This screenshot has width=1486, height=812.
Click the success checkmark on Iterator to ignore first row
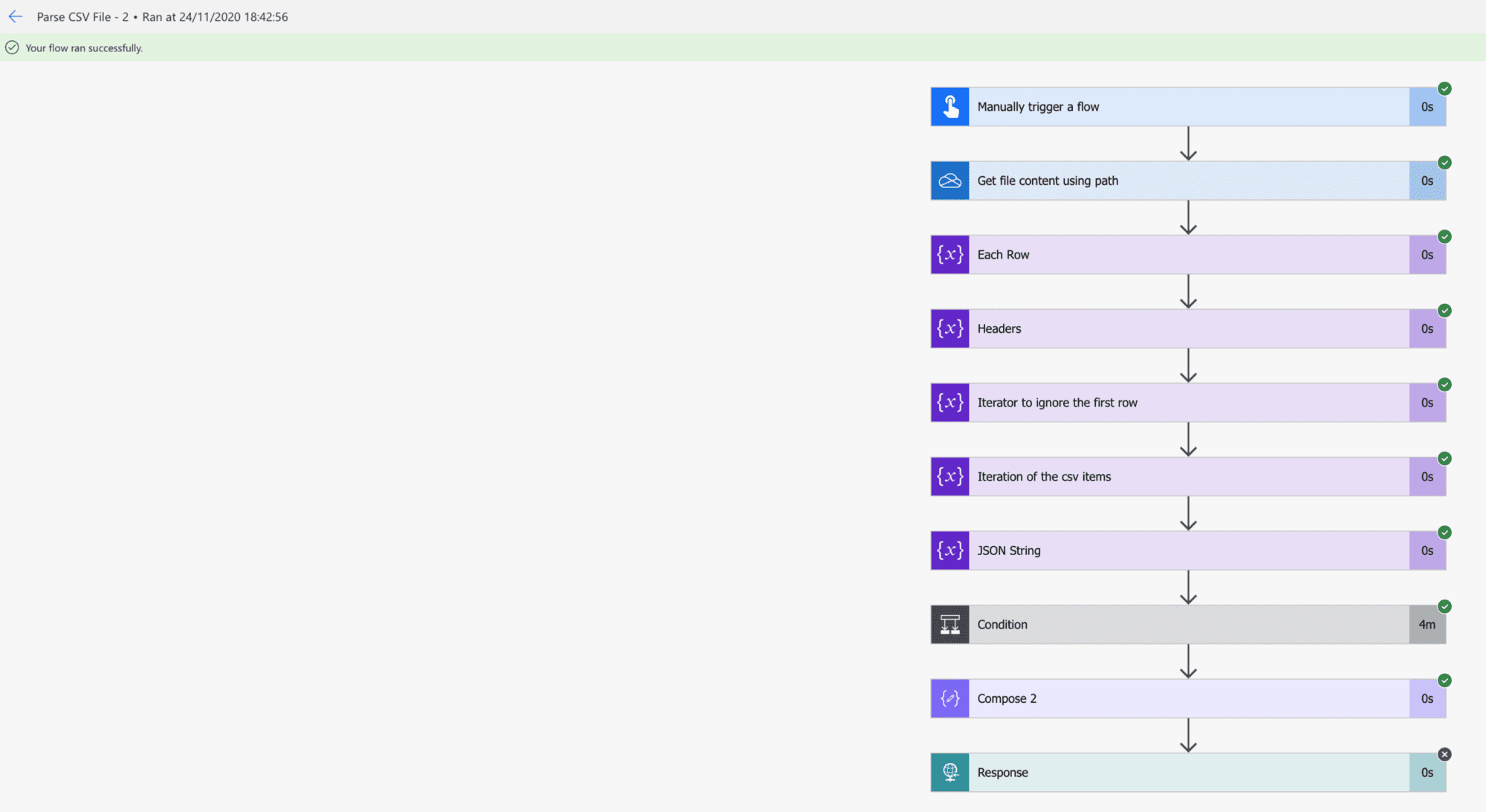pyautogui.click(x=1444, y=384)
